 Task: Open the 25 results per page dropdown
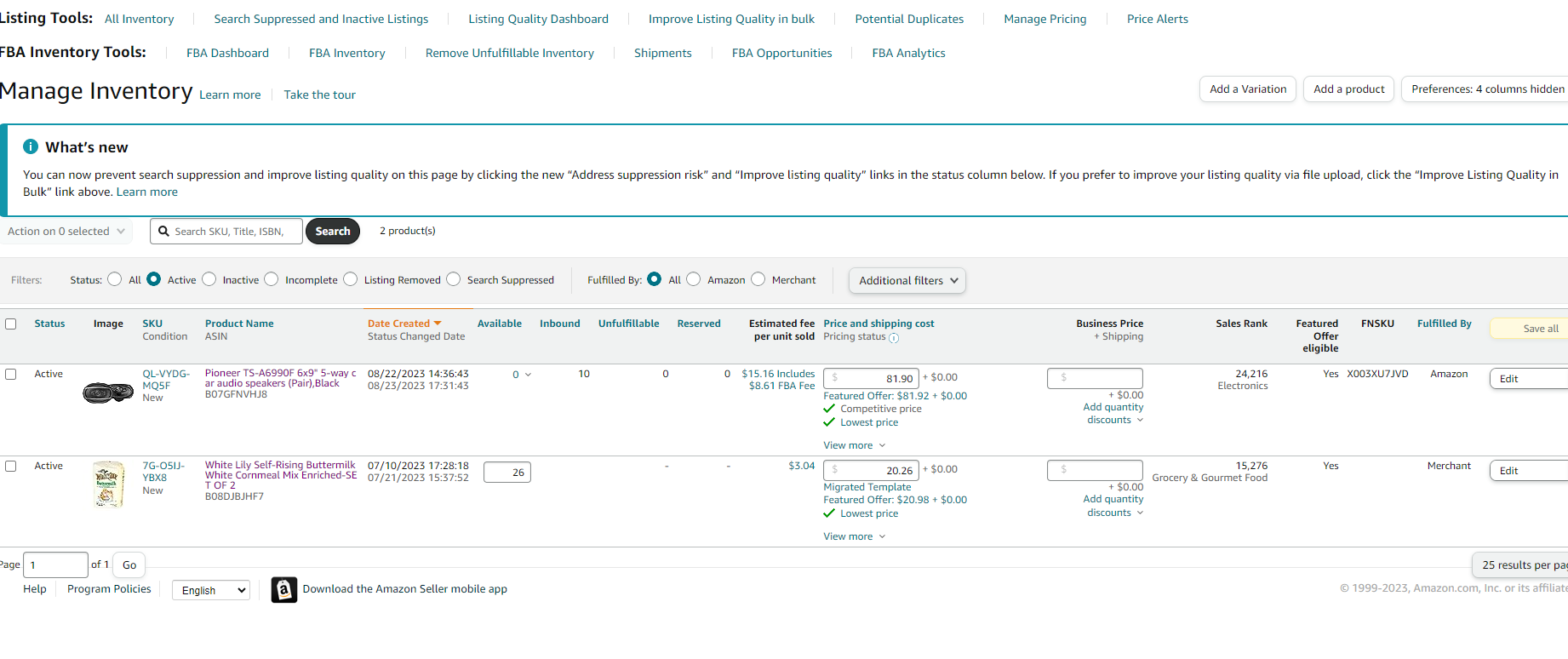click(1522, 564)
